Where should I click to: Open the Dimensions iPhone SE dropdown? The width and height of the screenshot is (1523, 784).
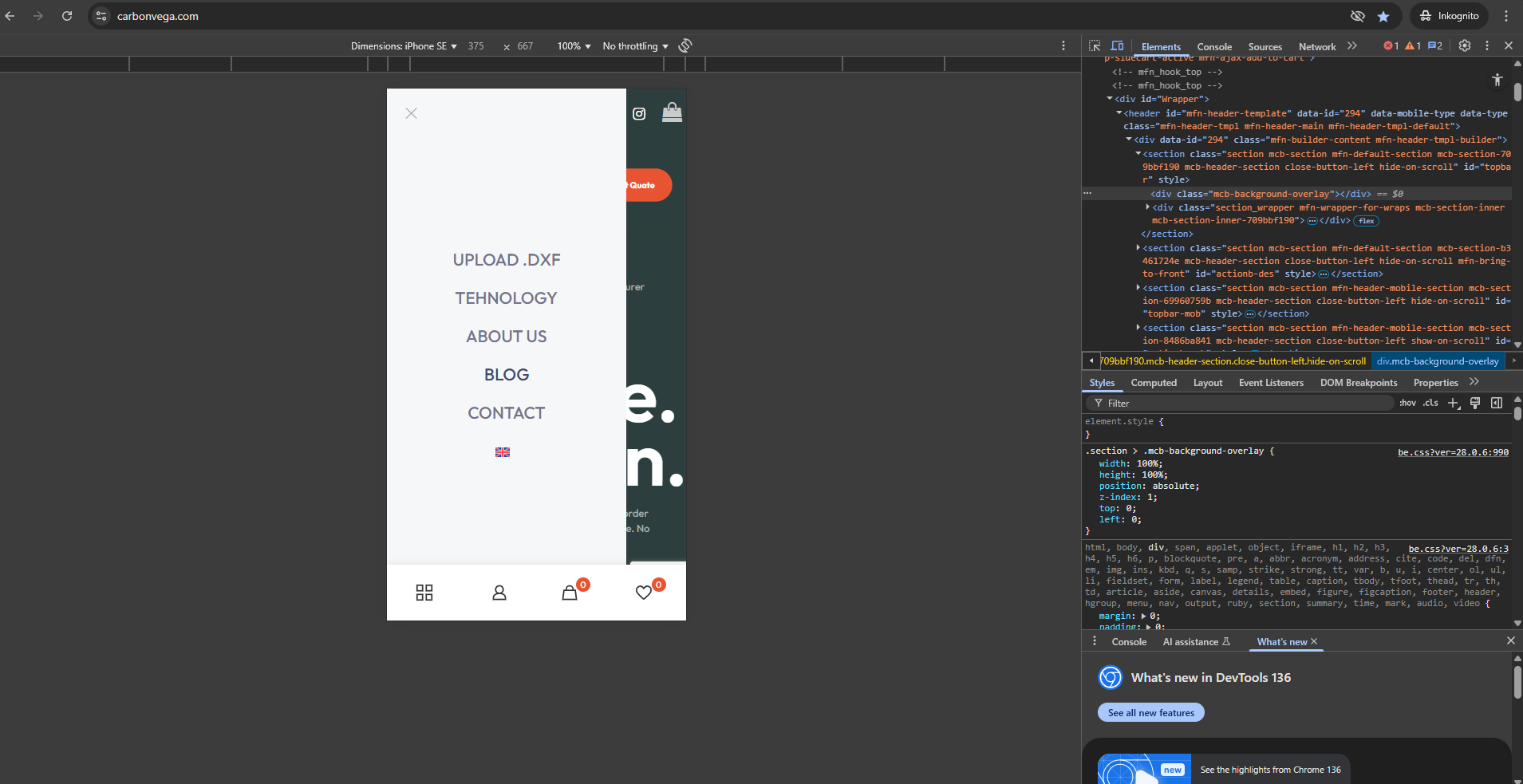click(404, 46)
